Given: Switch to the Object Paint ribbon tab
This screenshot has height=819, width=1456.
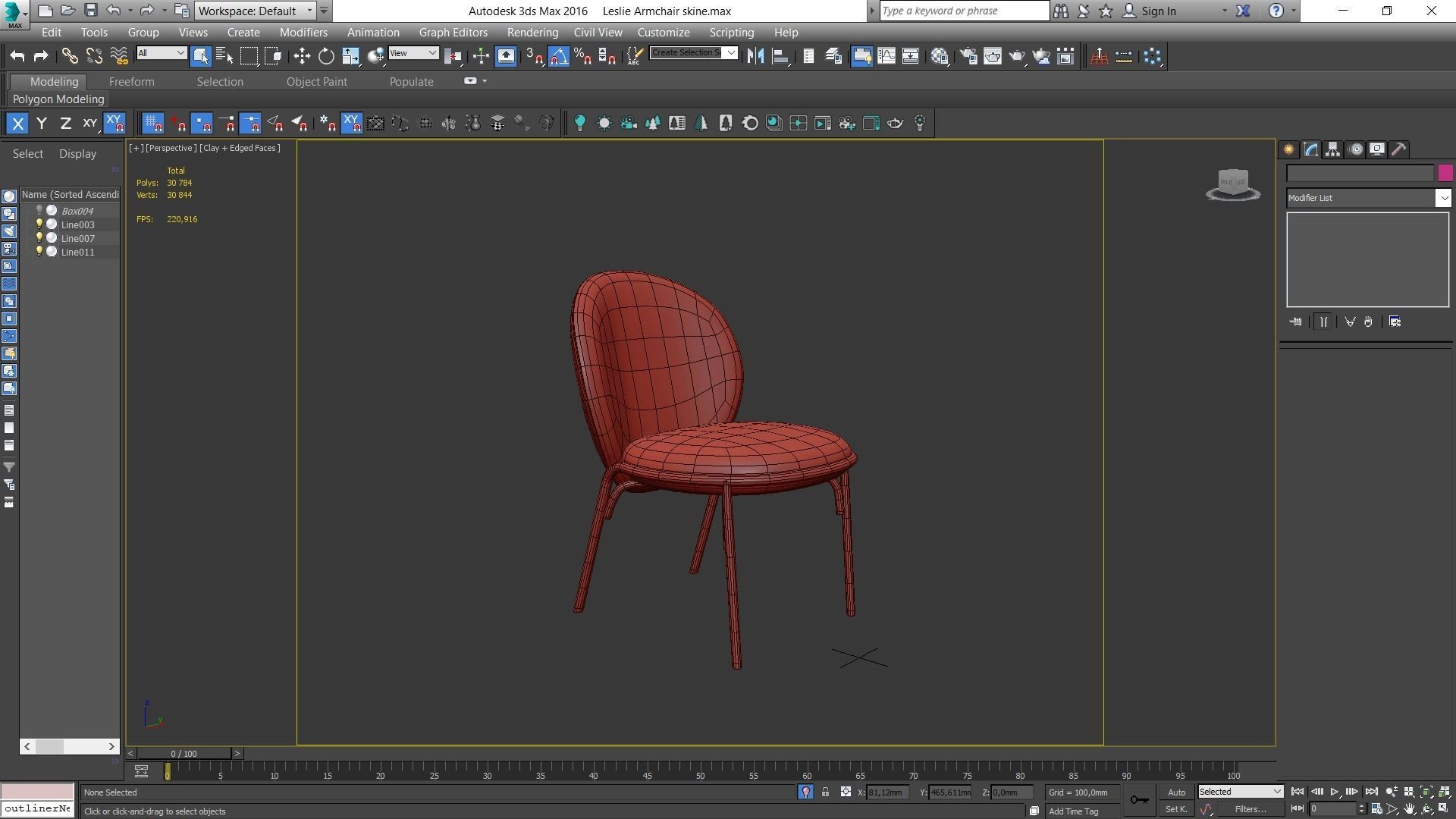Looking at the screenshot, I should pyautogui.click(x=316, y=81).
